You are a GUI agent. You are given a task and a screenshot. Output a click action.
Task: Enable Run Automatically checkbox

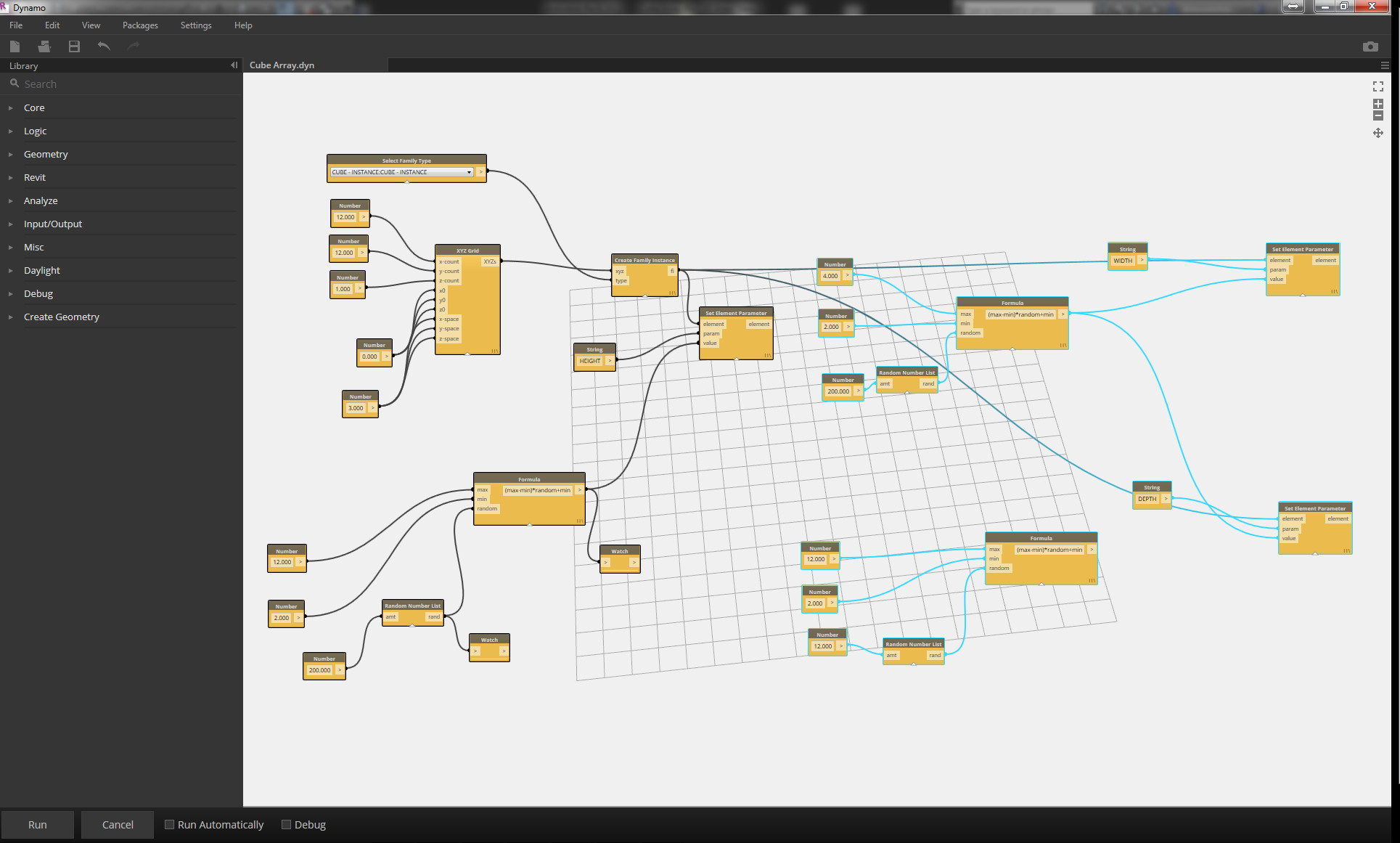[x=169, y=825]
